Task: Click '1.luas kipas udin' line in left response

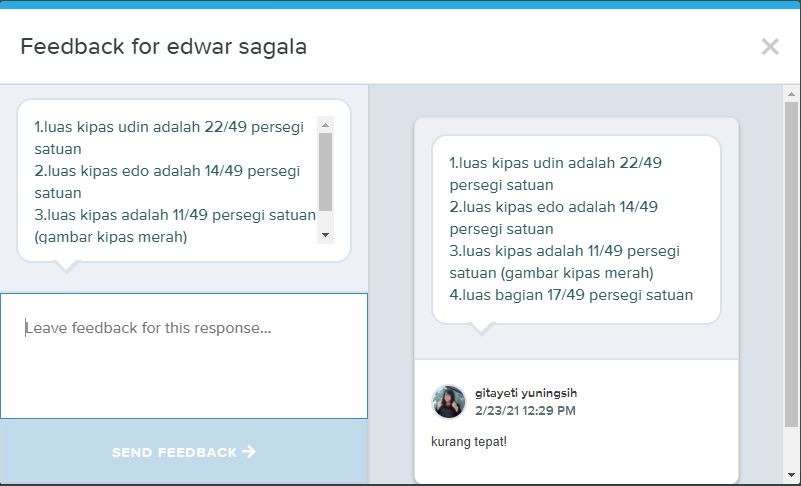Action: point(169,137)
